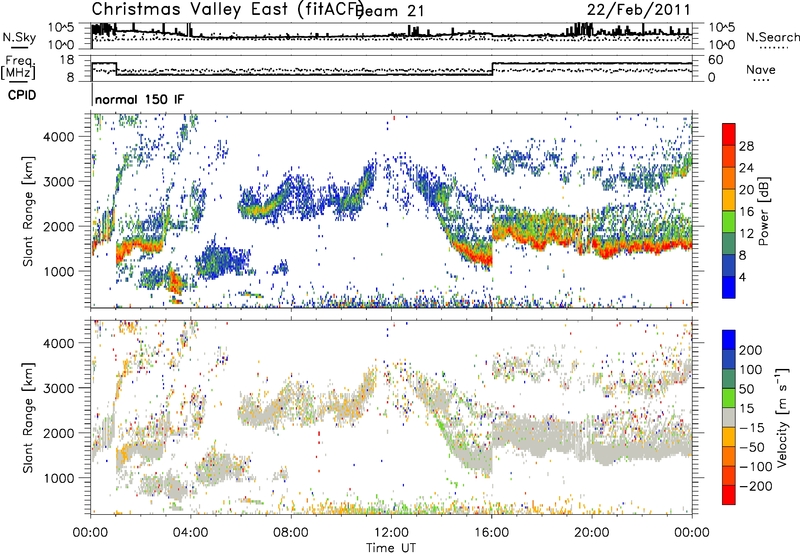Click the 'Time UT' axis title

coord(391,548)
